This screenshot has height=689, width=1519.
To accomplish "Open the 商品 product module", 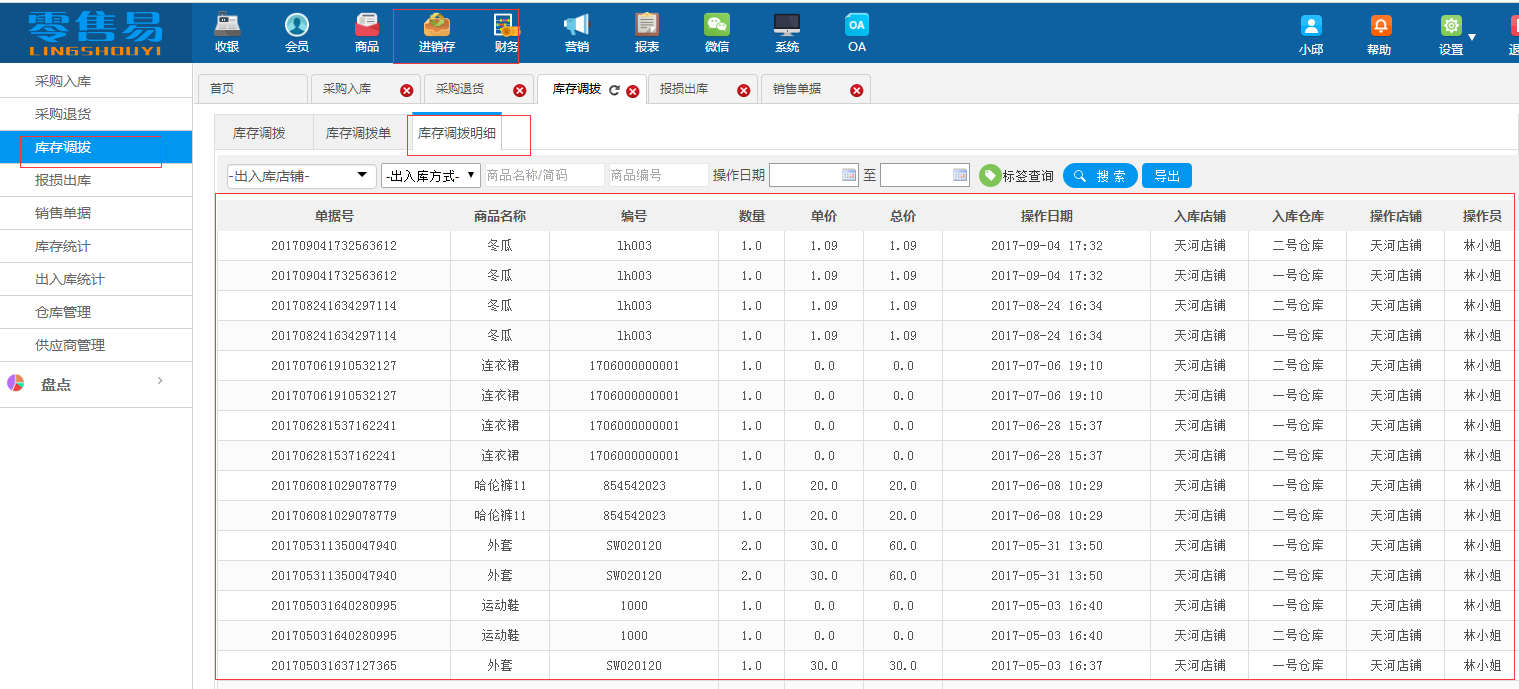I will point(366,30).
